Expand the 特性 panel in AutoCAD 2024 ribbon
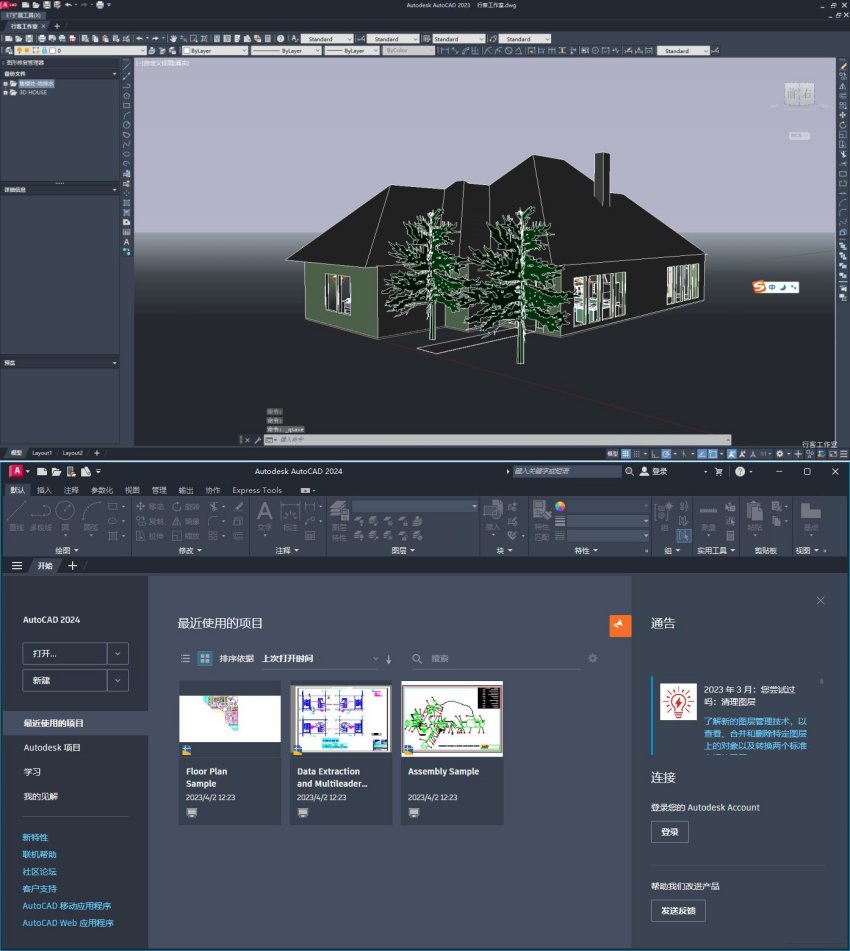The height and width of the screenshot is (951, 850). 586,551
